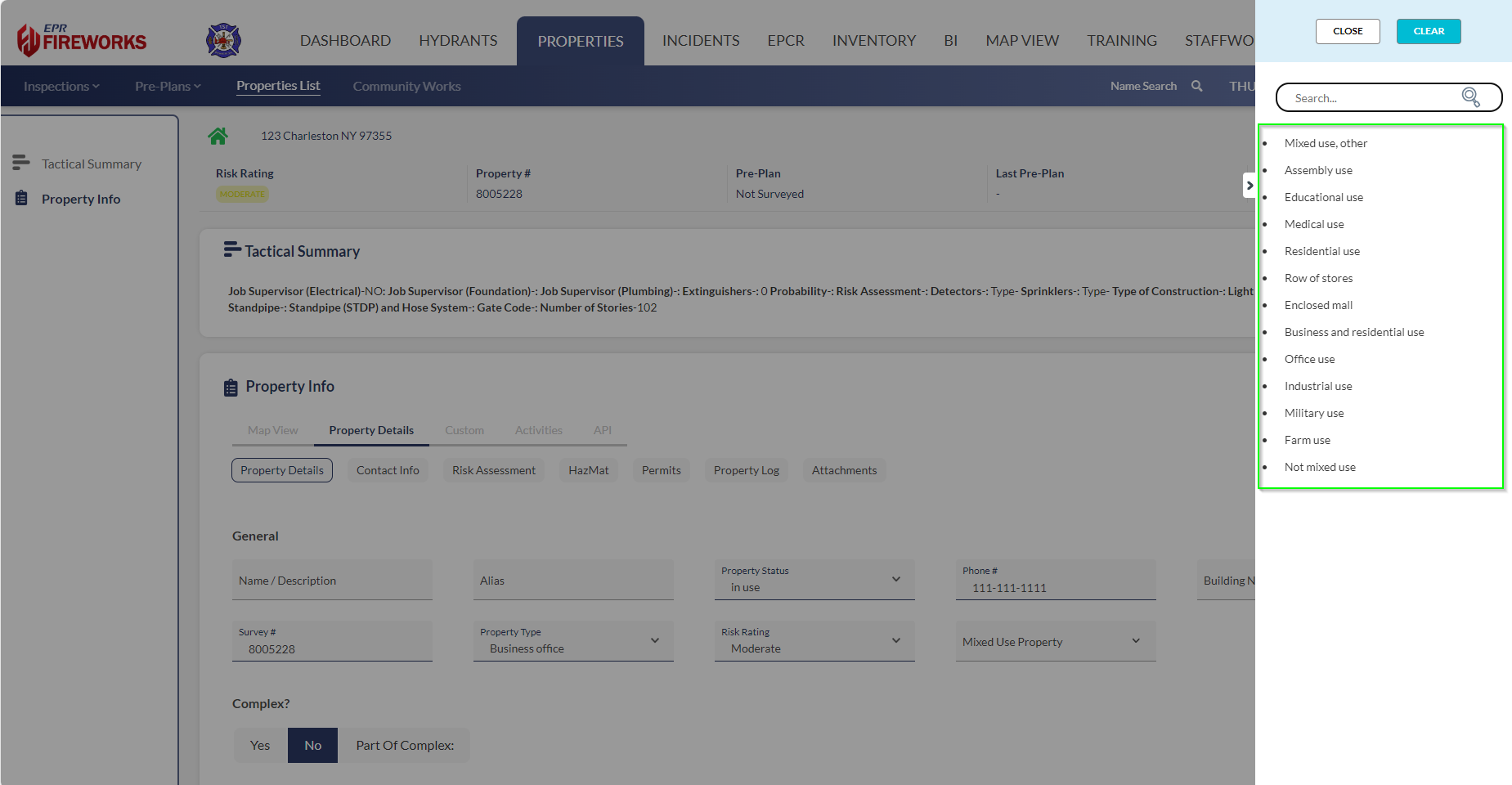The image size is (1512, 785).
Task: Go to the Incidents tab
Action: [x=700, y=41]
